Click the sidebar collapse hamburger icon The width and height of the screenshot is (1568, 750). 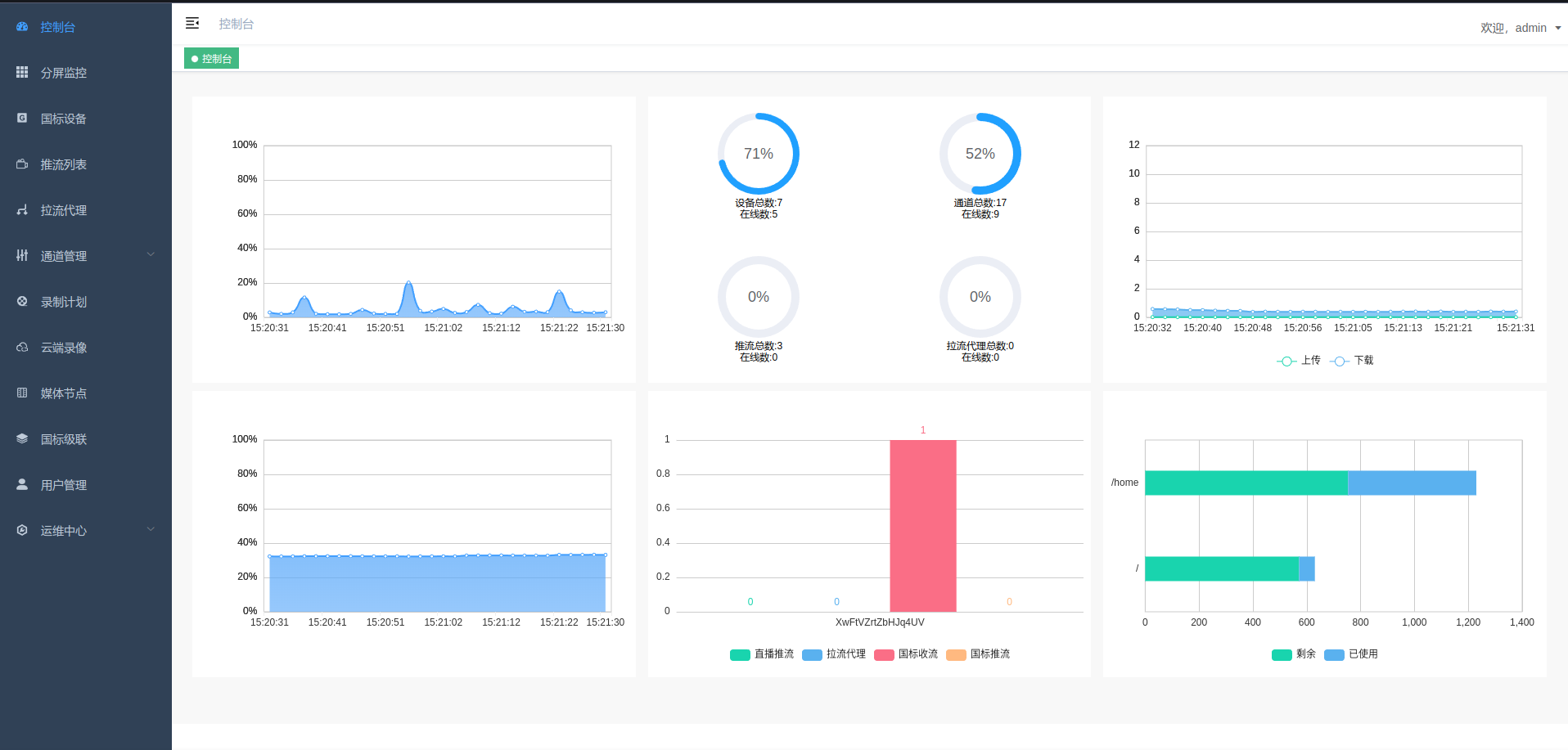tap(192, 24)
